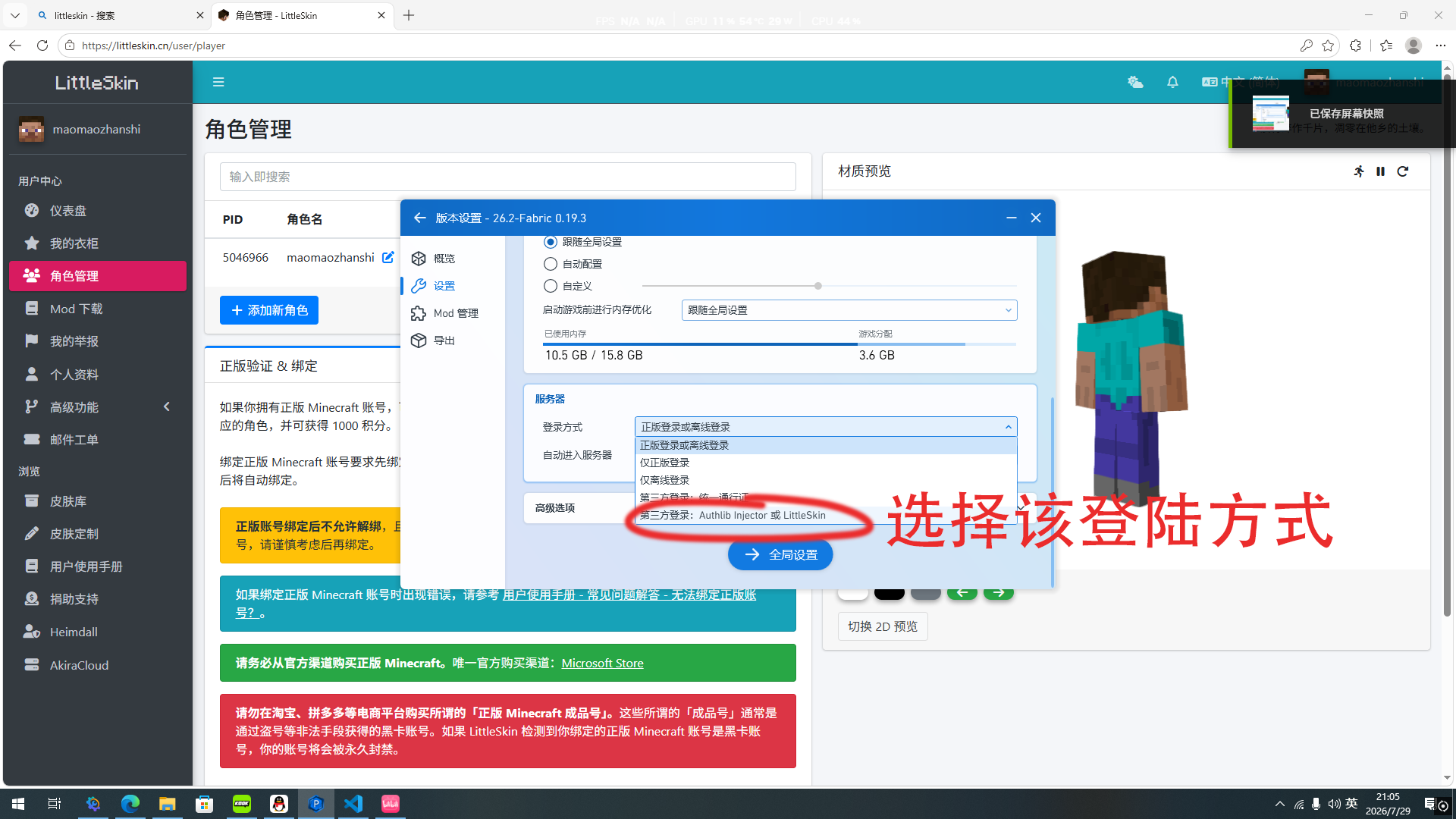The image size is (1456, 819).
Task: Choose 仅离线登录 login option
Action: click(826, 480)
